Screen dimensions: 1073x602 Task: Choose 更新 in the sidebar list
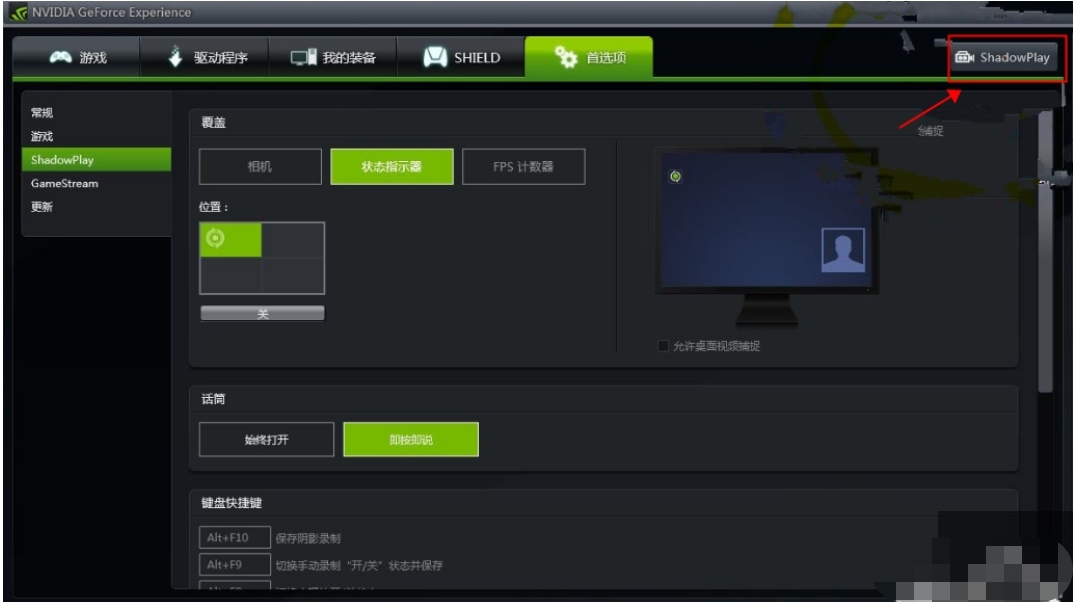click(x=42, y=207)
